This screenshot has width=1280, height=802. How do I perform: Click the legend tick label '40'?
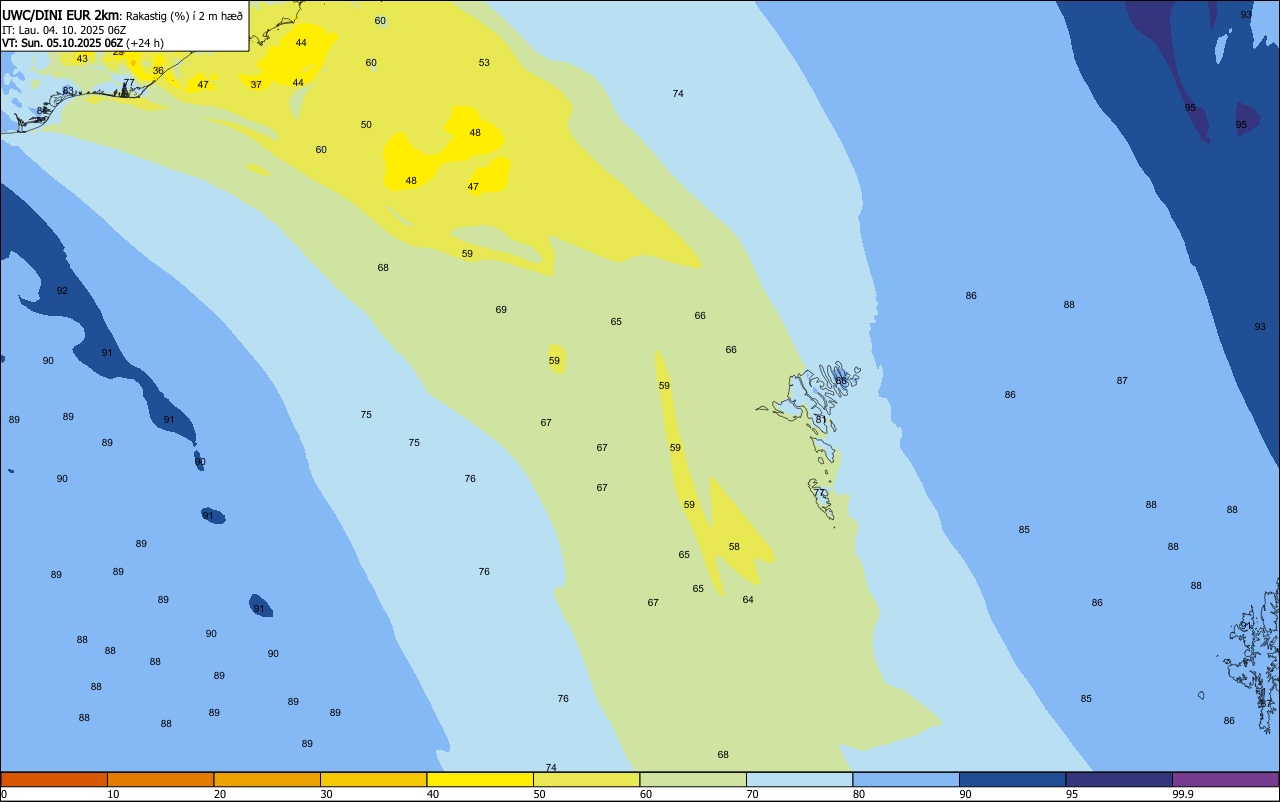tap(433, 794)
